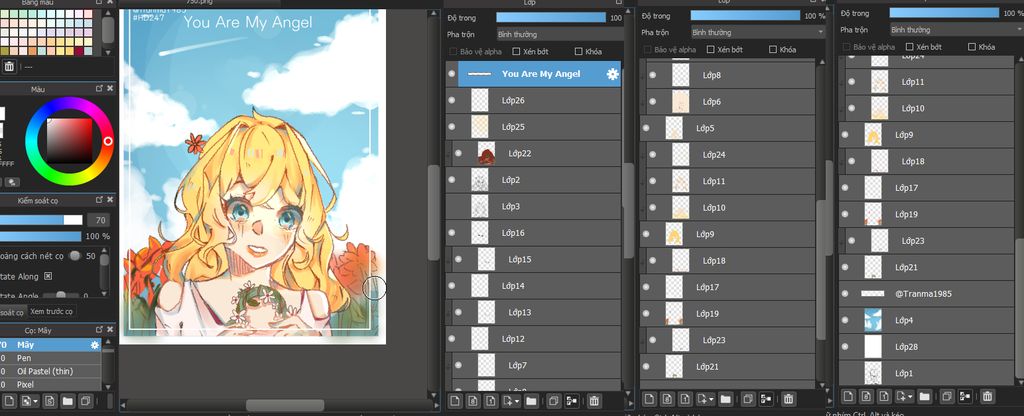Enable Khóa lock in the middle layer panel
Screen dimensions: 1024x416
click(x=773, y=50)
